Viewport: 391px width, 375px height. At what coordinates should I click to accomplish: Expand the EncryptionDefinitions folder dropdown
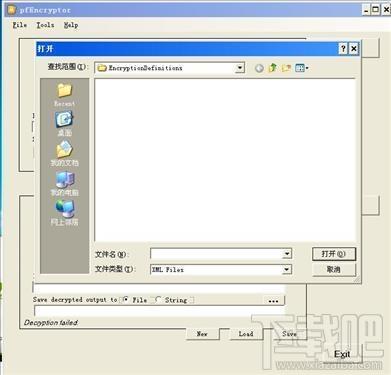pos(239,68)
